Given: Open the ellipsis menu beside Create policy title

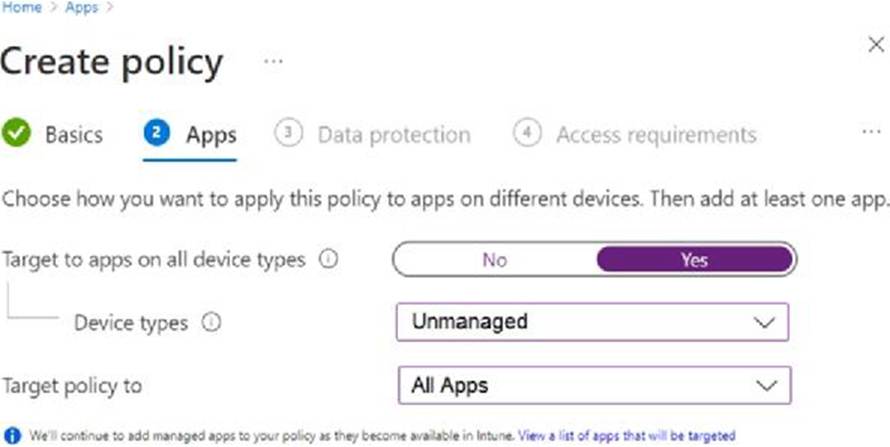Looking at the screenshot, I should tap(273, 62).
